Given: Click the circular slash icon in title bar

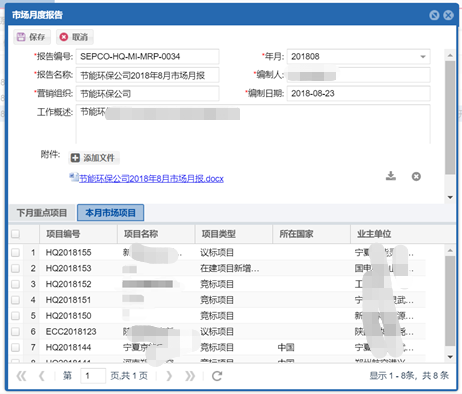Looking at the screenshot, I should (x=434, y=15).
